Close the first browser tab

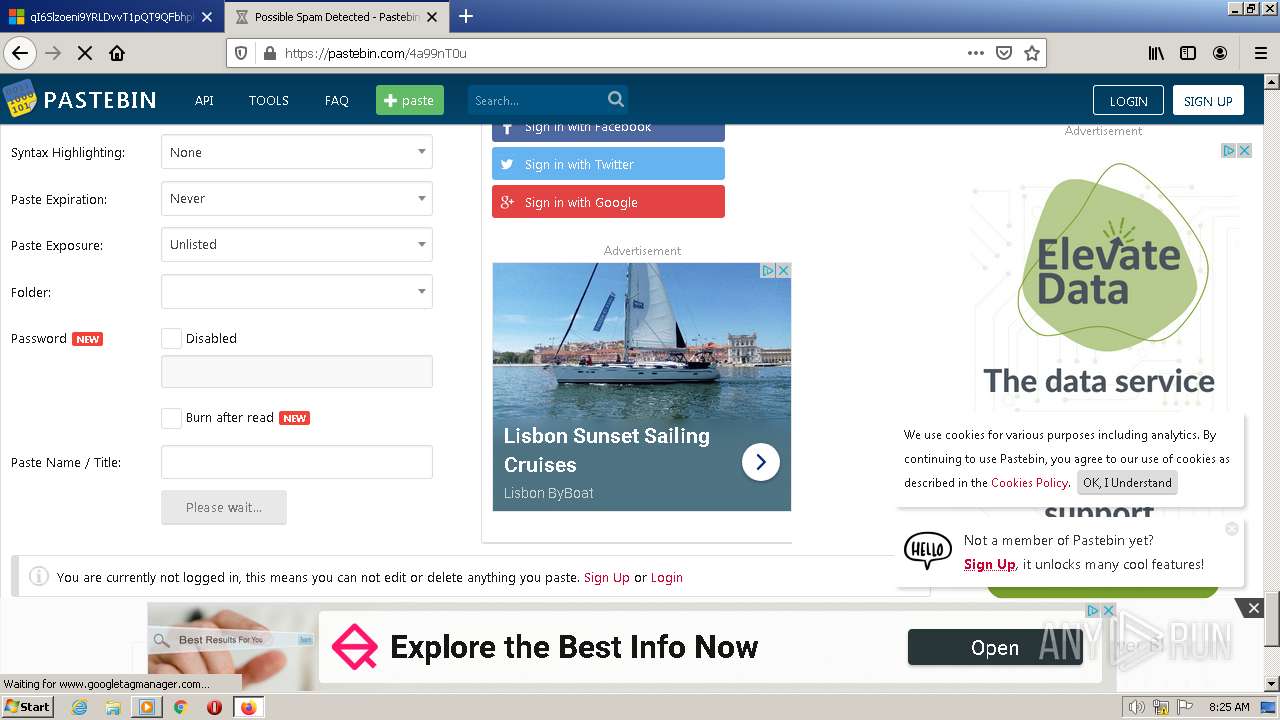point(207,17)
